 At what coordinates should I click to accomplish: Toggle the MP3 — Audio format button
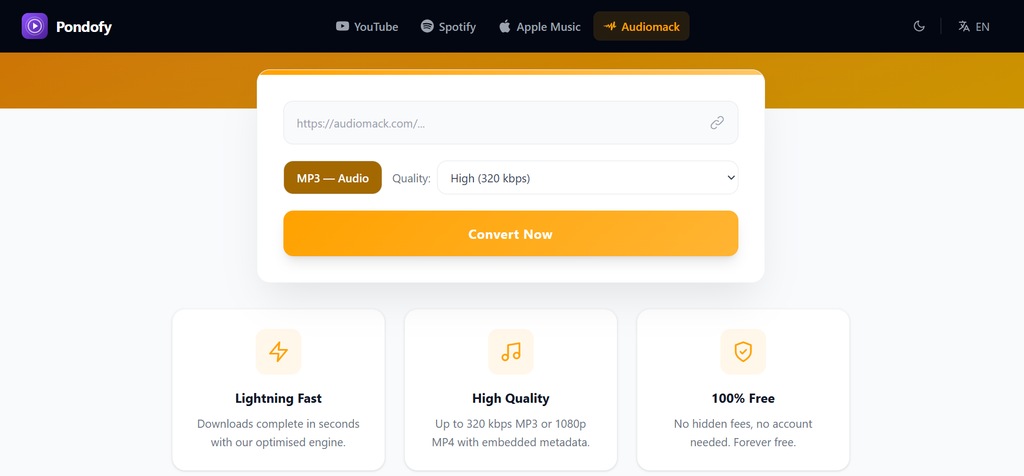332,178
